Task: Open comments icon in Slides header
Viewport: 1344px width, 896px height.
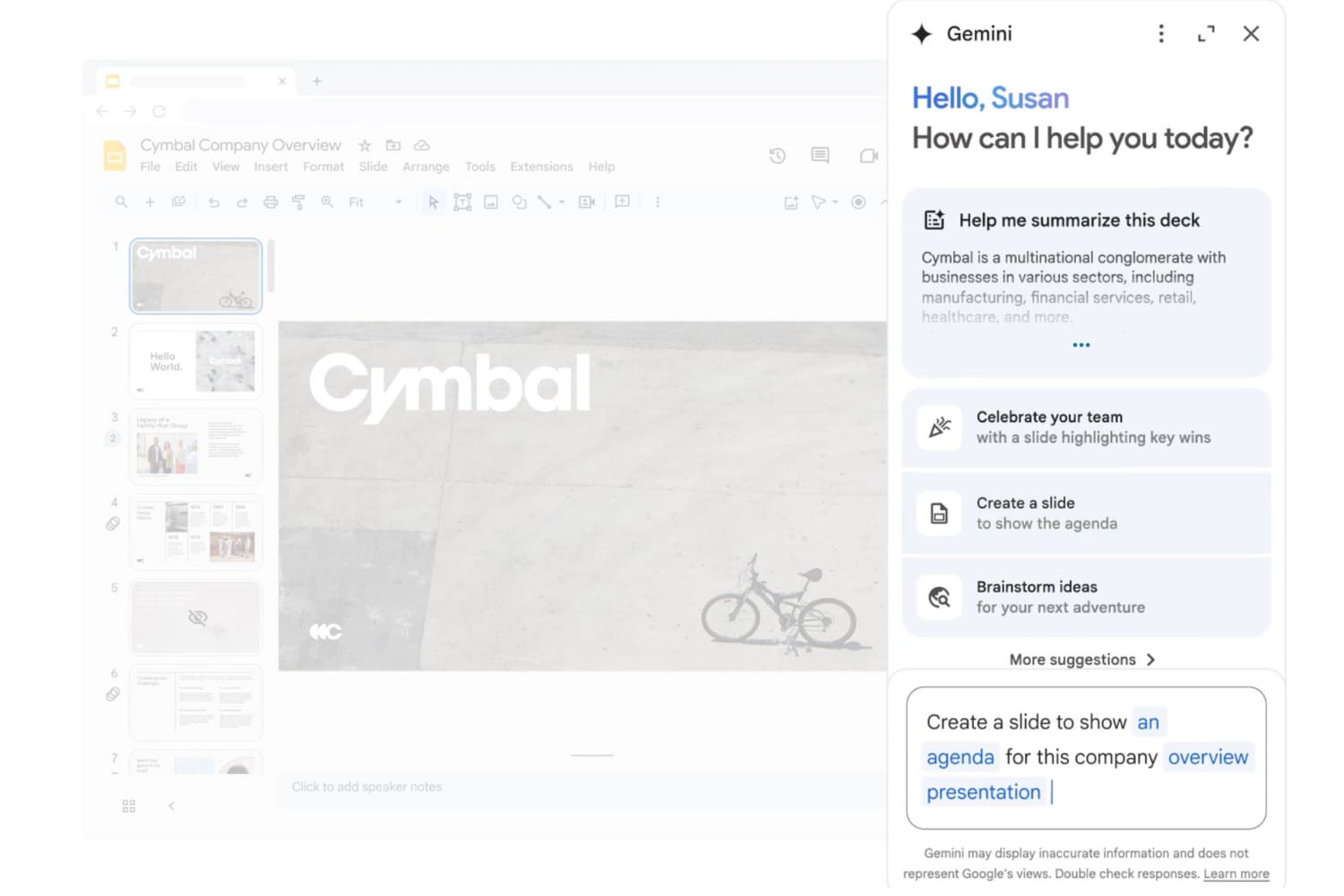Action: click(820, 155)
